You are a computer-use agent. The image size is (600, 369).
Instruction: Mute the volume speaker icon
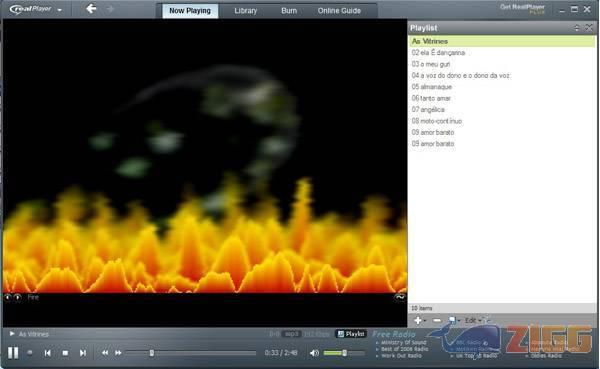[x=314, y=353]
